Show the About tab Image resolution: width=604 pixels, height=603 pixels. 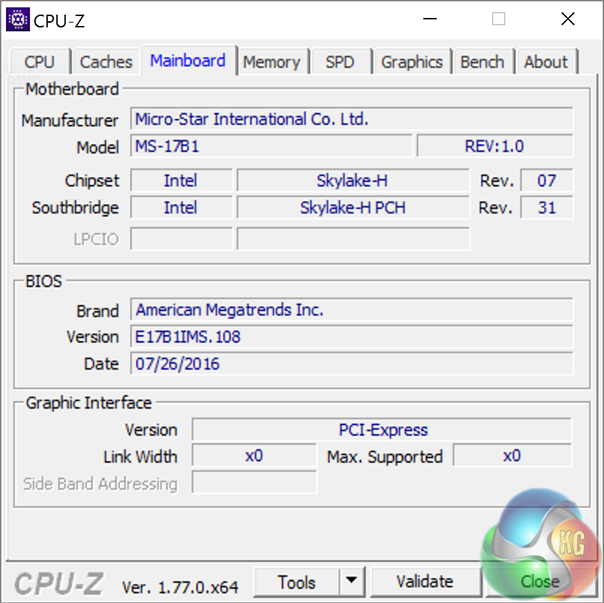(x=546, y=62)
